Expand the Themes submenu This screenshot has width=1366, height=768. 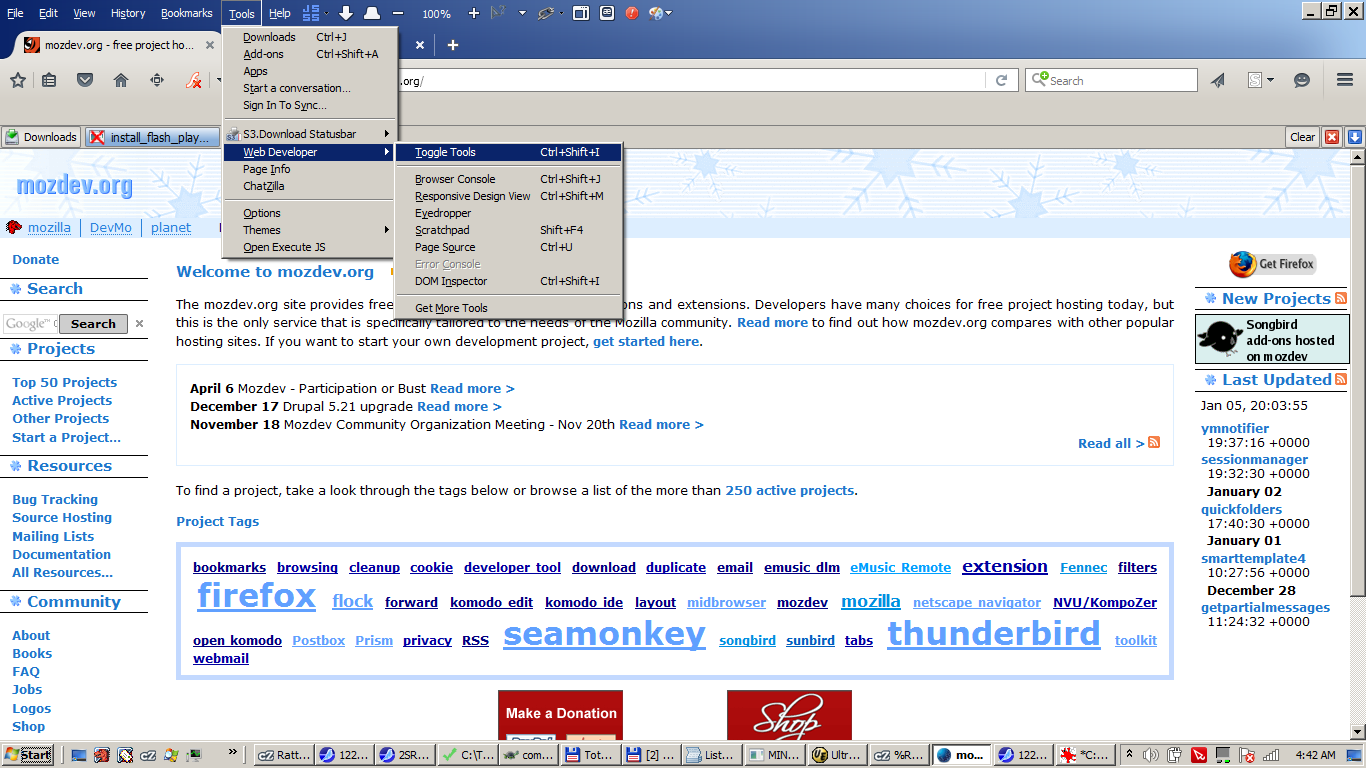coord(309,230)
